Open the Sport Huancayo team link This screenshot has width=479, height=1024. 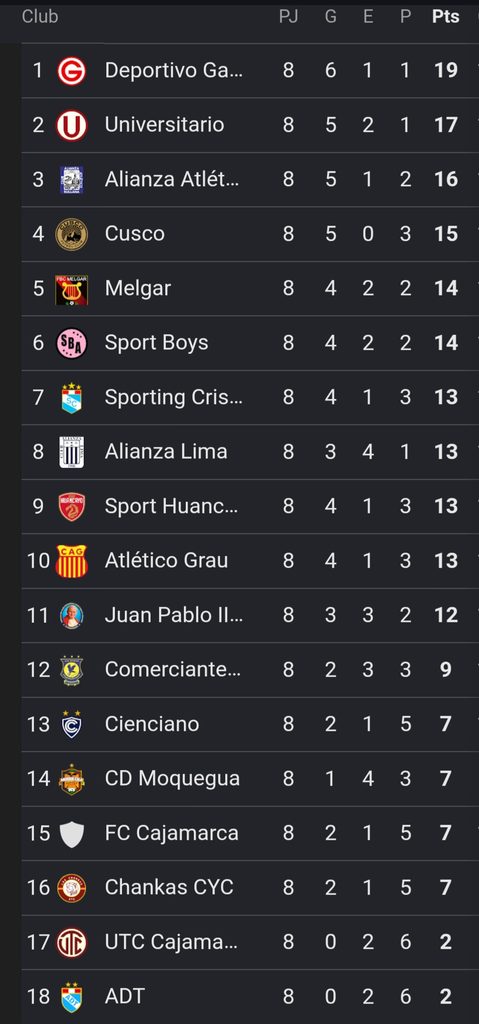click(x=172, y=506)
